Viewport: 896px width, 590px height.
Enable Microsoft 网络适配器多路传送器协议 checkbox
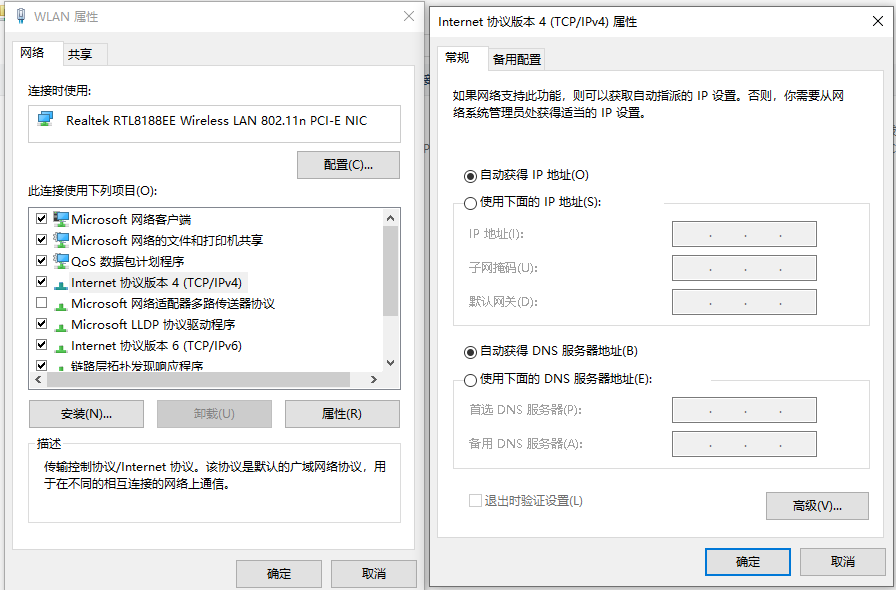[x=41, y=302]
